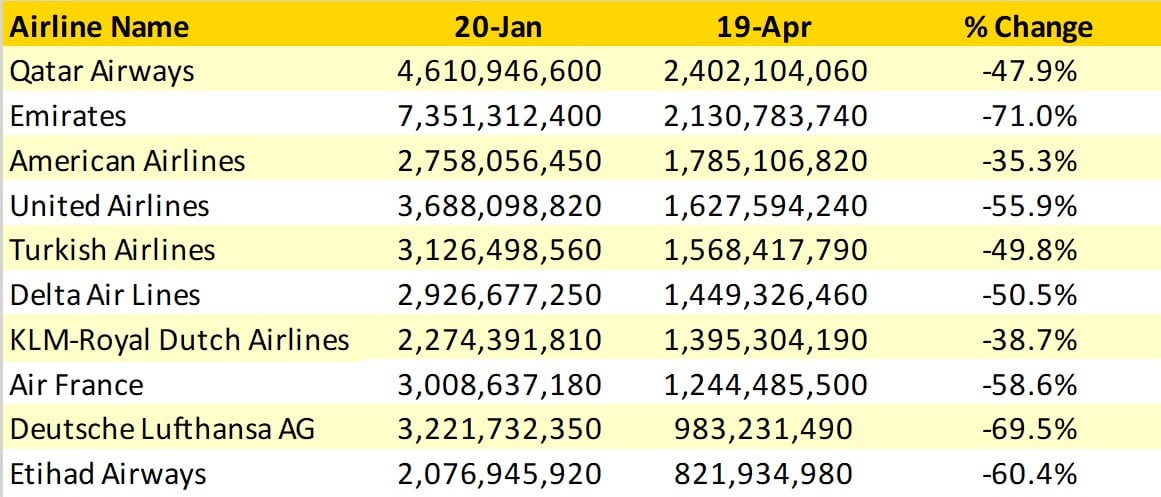Viewport: 1161px width, 497px height.
Task: Select the 20-Jan column header
Action: [x=499, y=27]
